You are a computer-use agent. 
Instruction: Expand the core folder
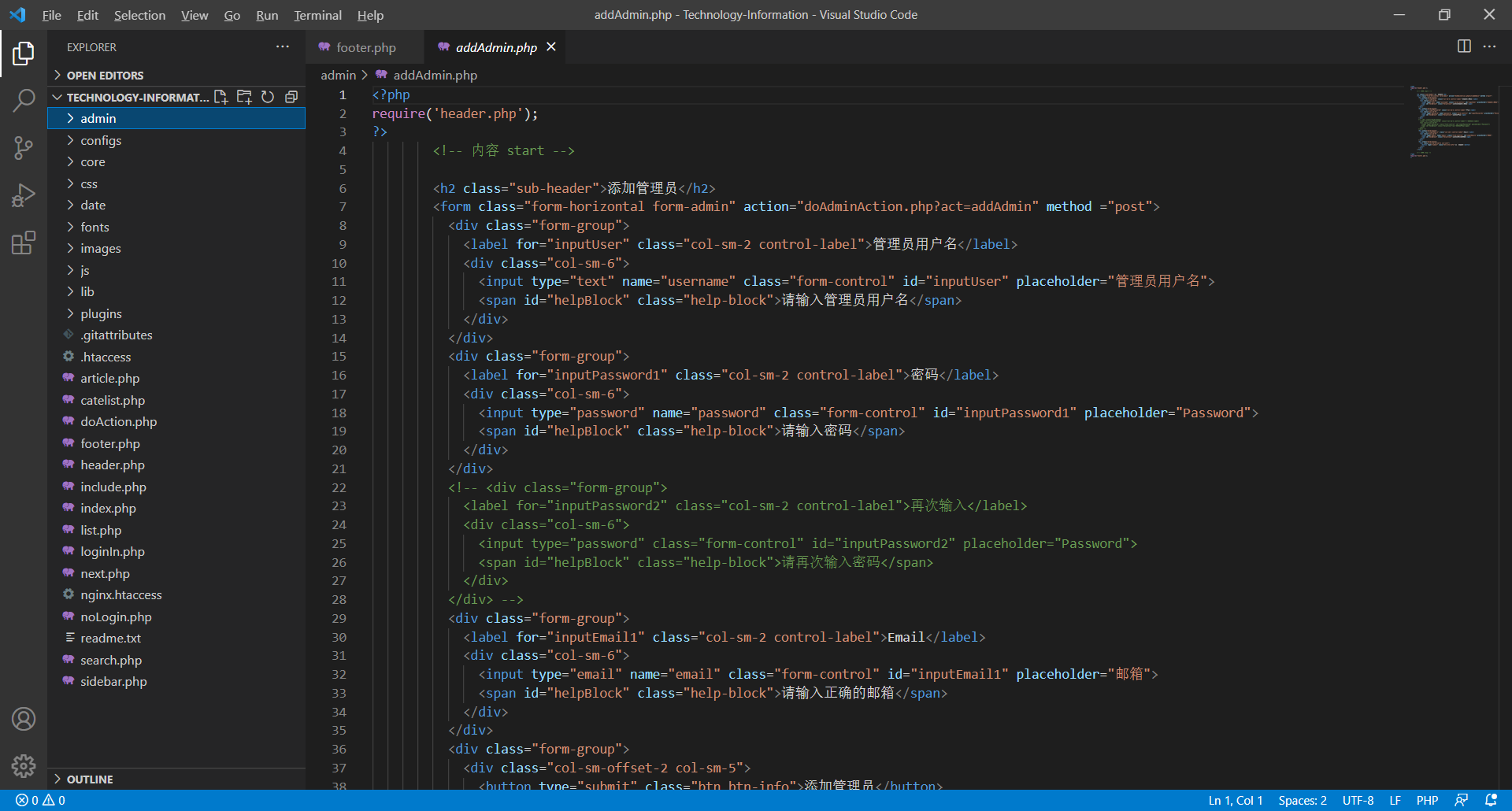pyautogui.click(x=176, y=161)
